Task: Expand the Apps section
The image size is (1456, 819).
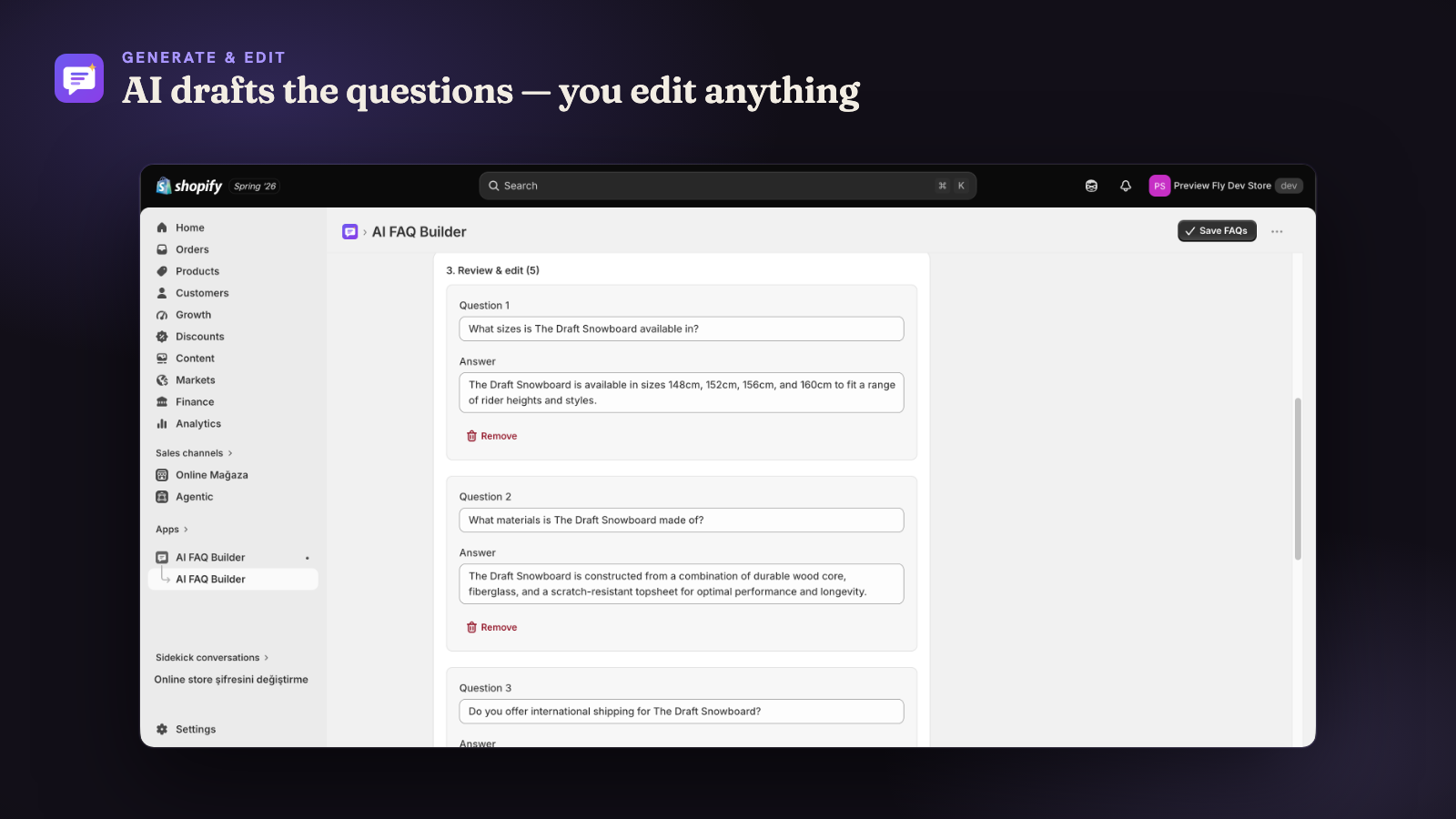Action: click(172, 530)
